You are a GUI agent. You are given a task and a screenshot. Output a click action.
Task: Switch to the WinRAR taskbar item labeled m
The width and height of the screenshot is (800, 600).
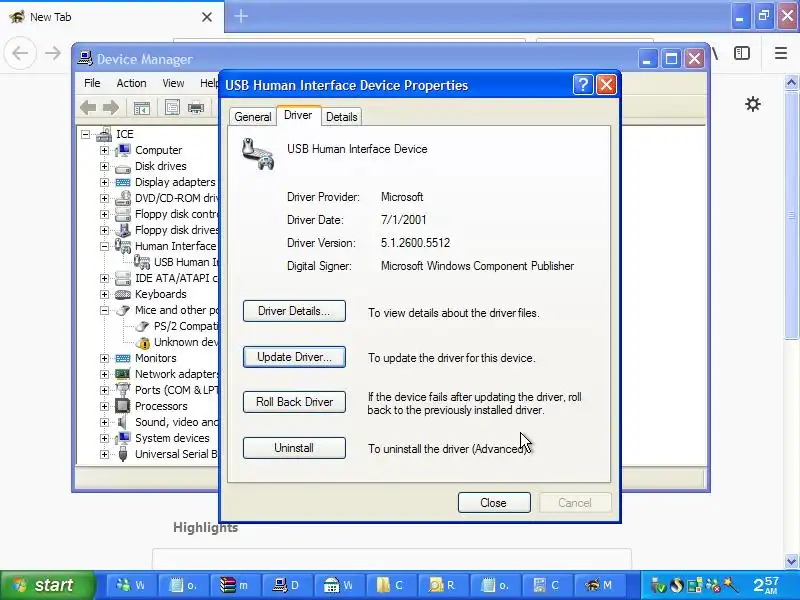(x=235, y=586)
